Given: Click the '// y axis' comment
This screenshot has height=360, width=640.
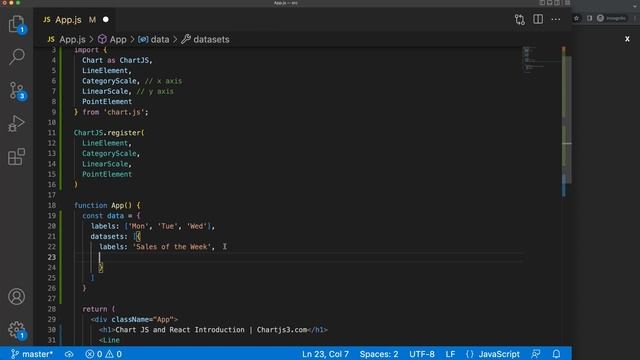Looking at the screenshot, I should pyautogui.click(x=155, y=91).
